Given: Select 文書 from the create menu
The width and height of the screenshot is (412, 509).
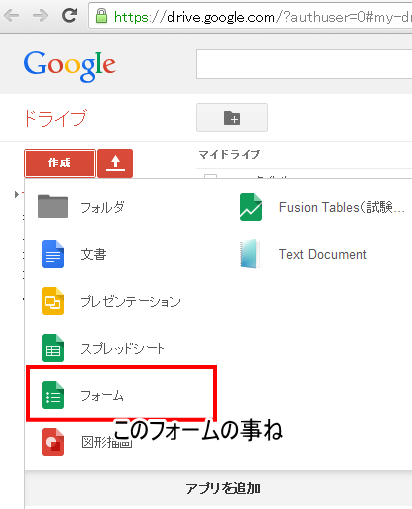Looking at the screenshot, I should coord(93,254).
